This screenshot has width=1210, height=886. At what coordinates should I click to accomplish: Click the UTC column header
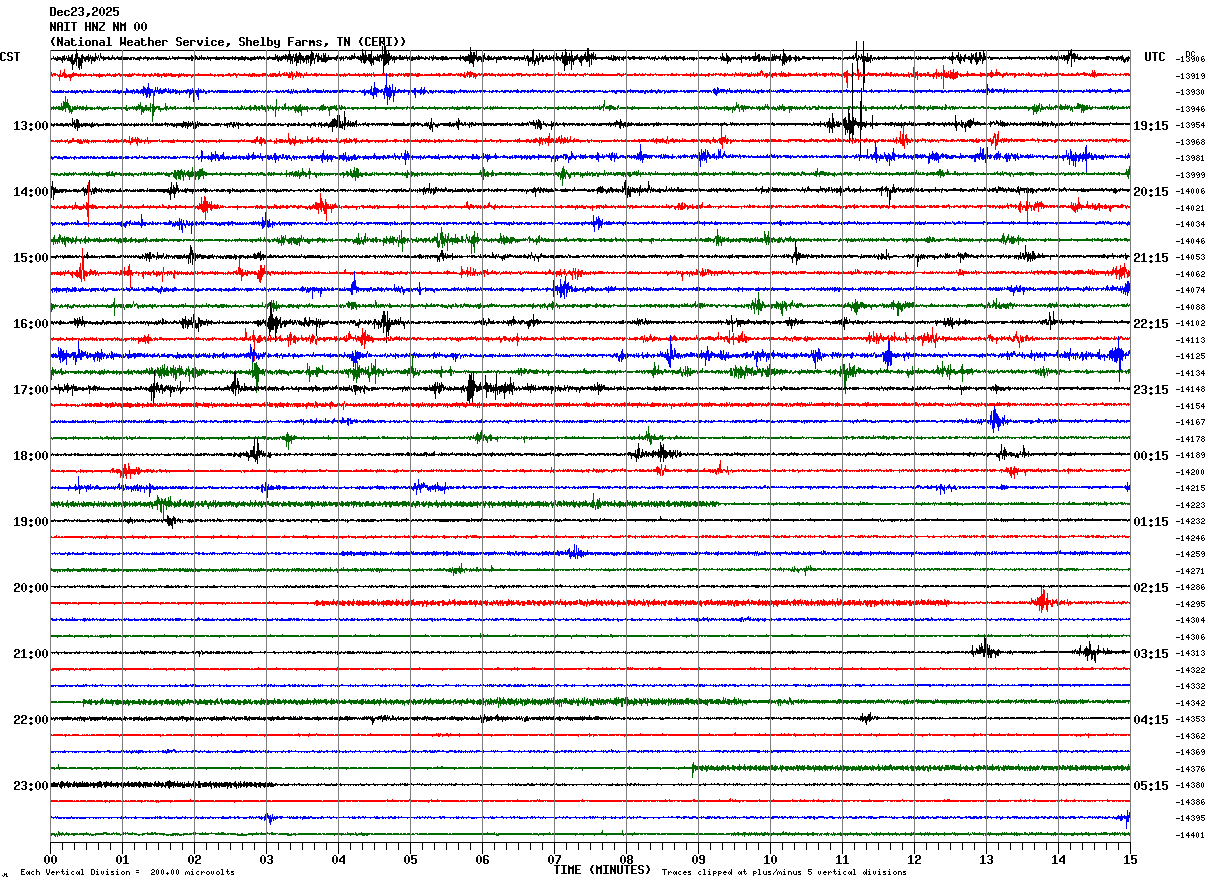1155,57
